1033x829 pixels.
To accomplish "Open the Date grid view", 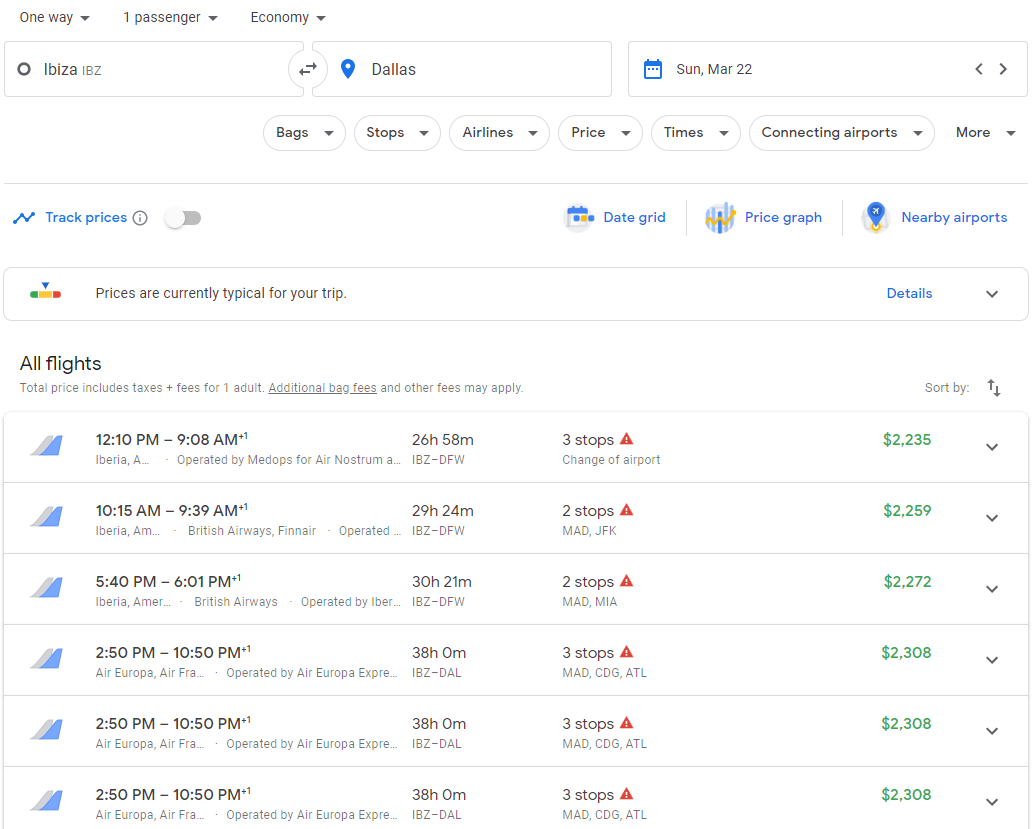I will pos(615,217).
